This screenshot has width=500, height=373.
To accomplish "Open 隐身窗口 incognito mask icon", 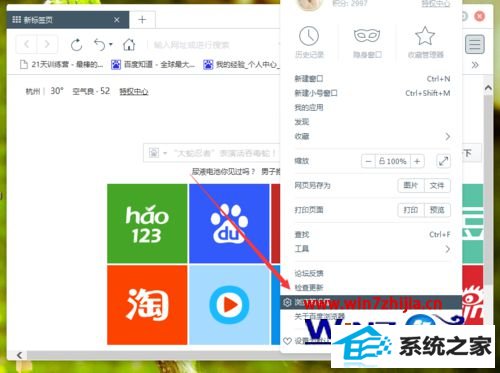I will [367, 36].
